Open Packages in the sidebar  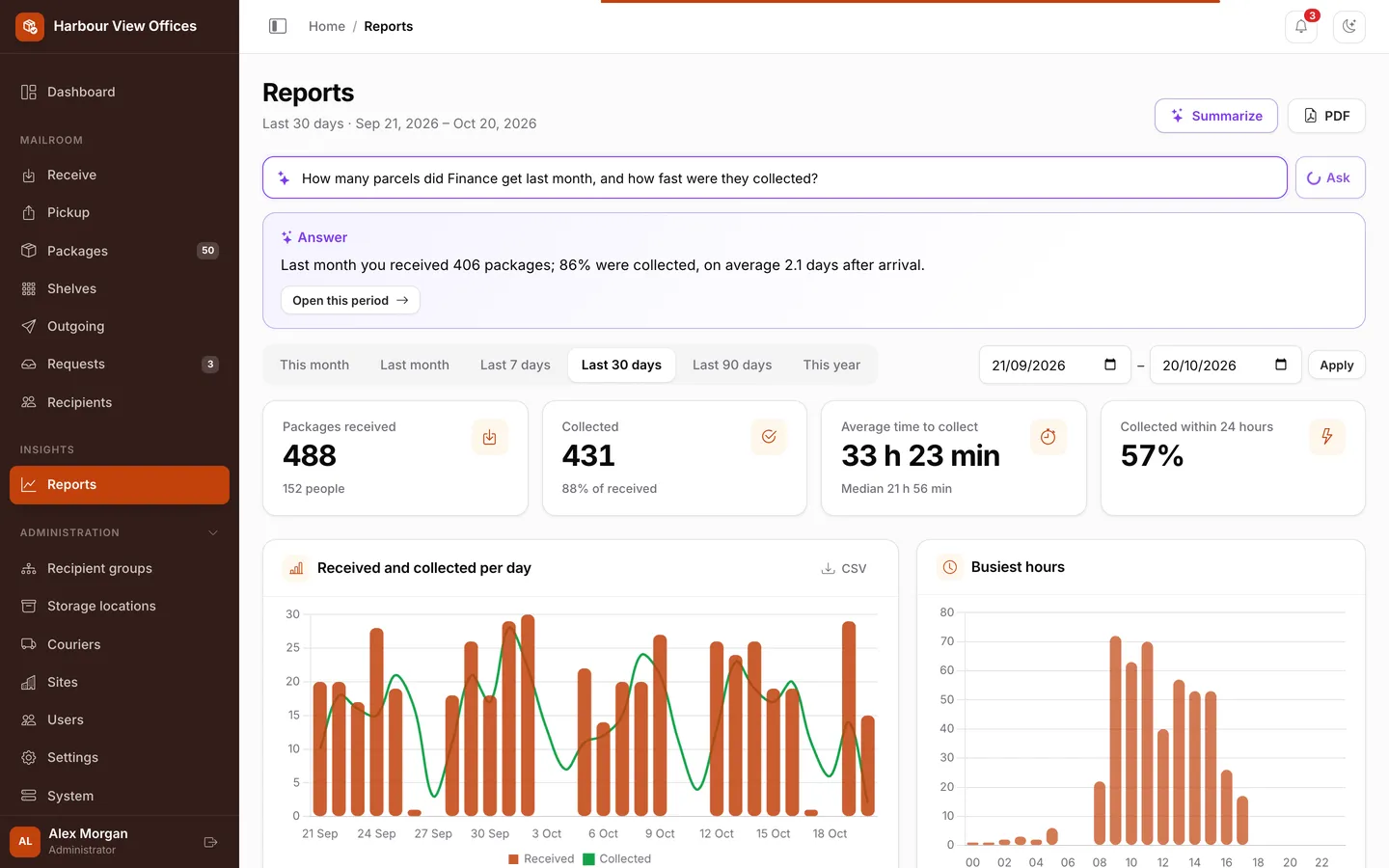tap(120, 251)
